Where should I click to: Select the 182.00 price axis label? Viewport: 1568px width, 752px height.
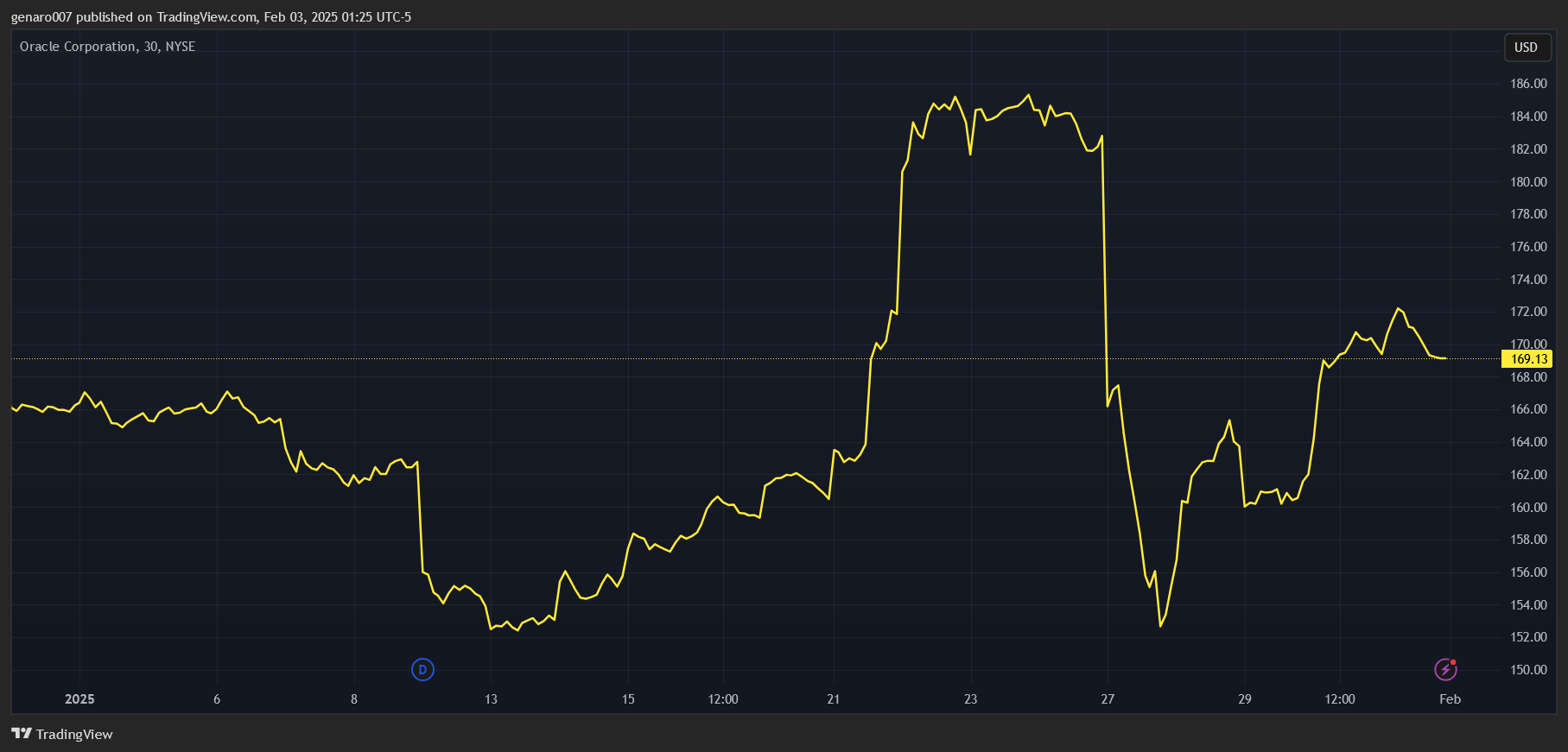pos(1528,149)
